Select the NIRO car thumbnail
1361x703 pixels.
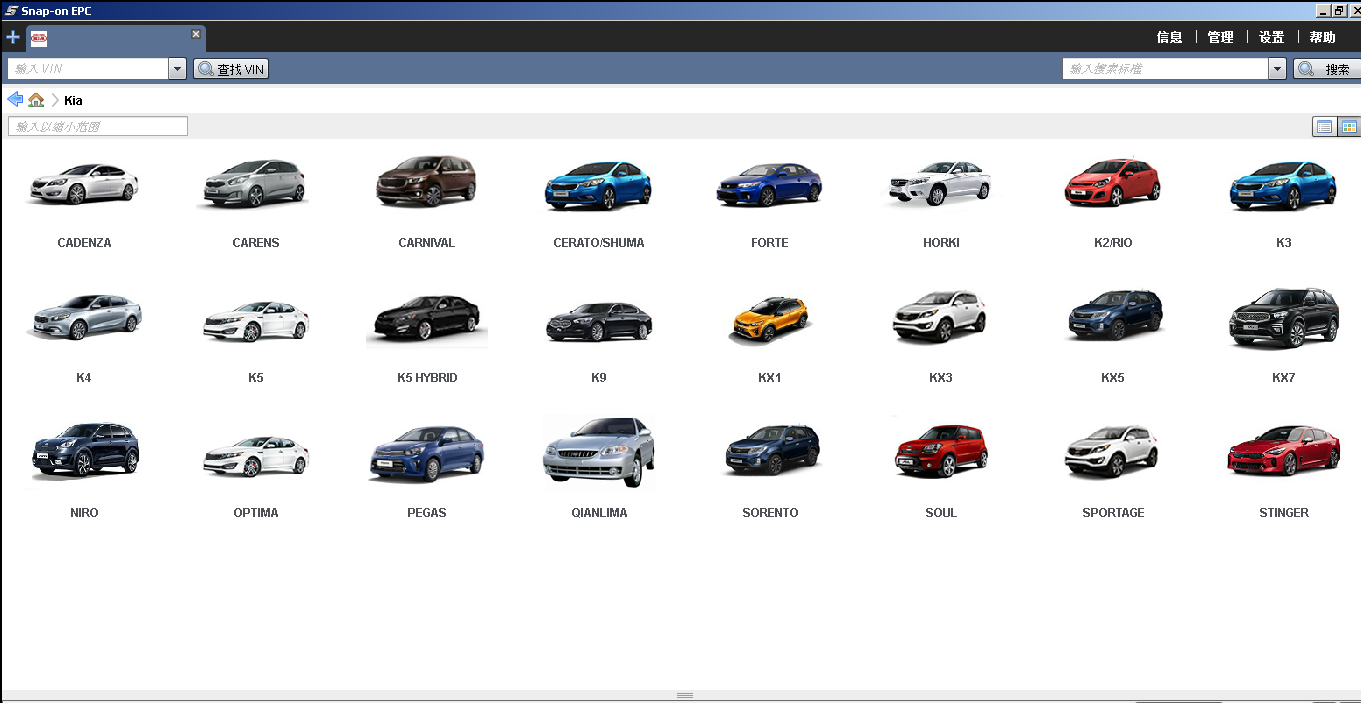point(84,449)
